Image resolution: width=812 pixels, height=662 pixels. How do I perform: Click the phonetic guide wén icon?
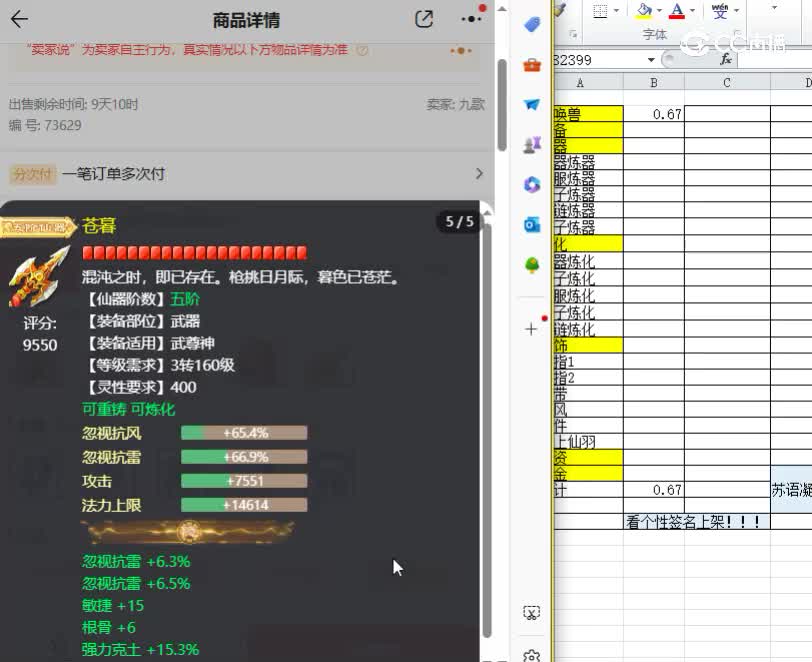coord(720,11)
